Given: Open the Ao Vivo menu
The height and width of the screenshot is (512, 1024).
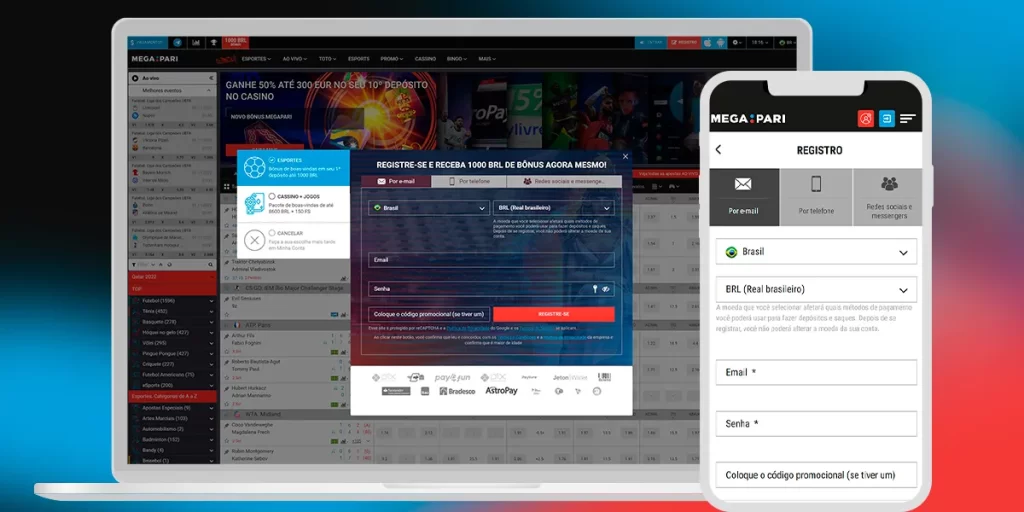Looking at the screenshot, I should point(295,59).
